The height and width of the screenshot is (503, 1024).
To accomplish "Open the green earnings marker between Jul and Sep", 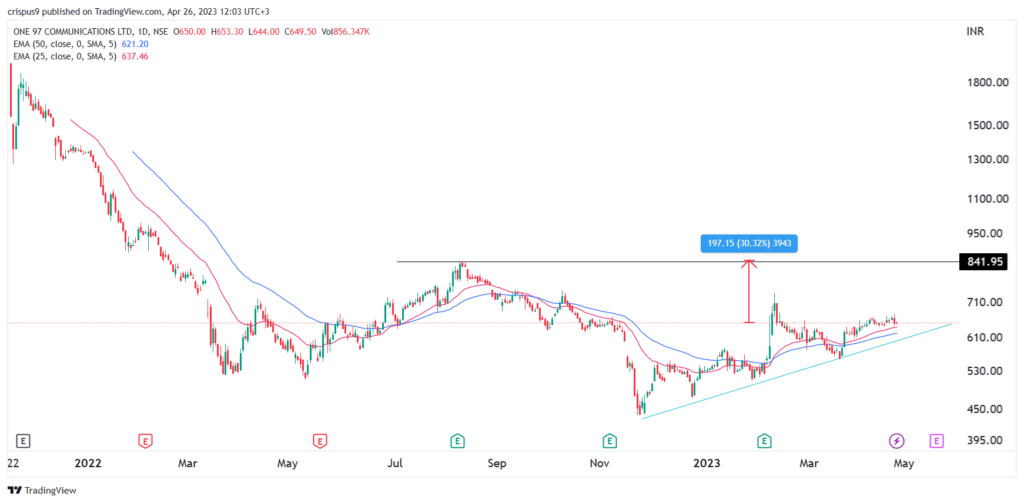I will (458, 441).
